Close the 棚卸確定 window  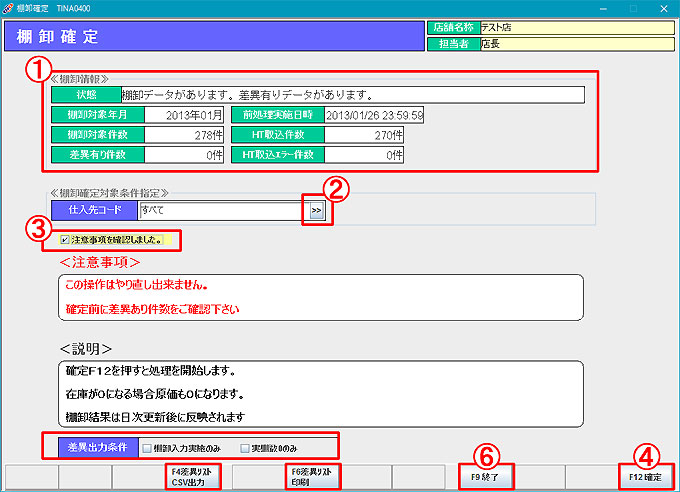pos(661,8)
